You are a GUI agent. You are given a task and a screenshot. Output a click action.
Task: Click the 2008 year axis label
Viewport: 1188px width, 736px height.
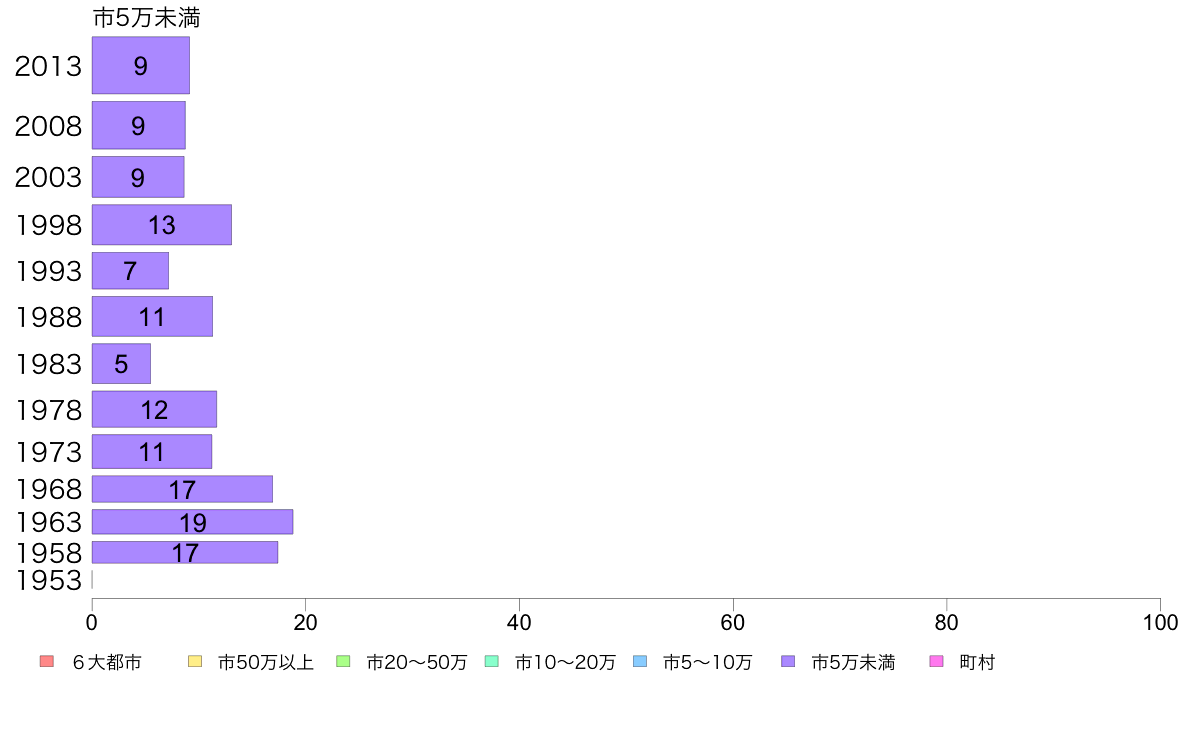(48, 126)
